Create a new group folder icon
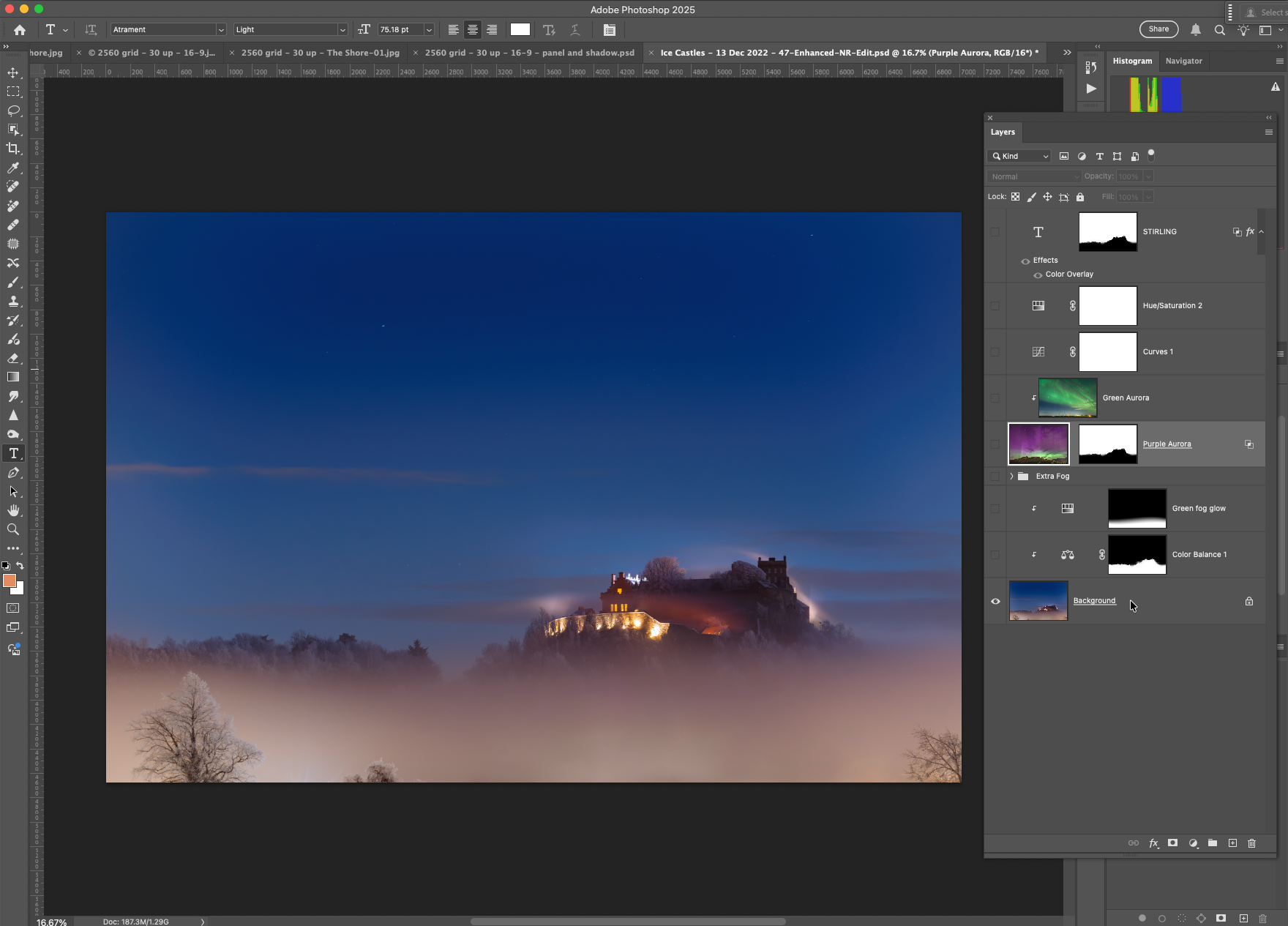The height and width of the screenshot is (926, 1288). [x=1213, y=843]
